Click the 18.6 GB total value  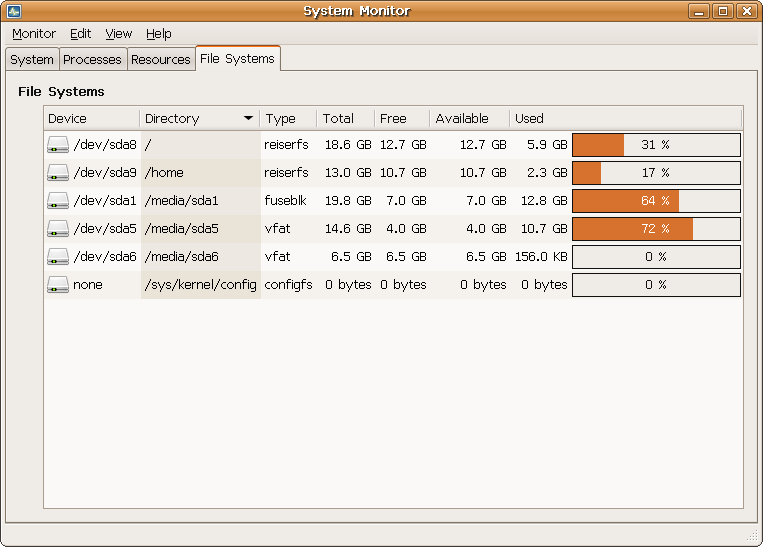tap(348, 145)
